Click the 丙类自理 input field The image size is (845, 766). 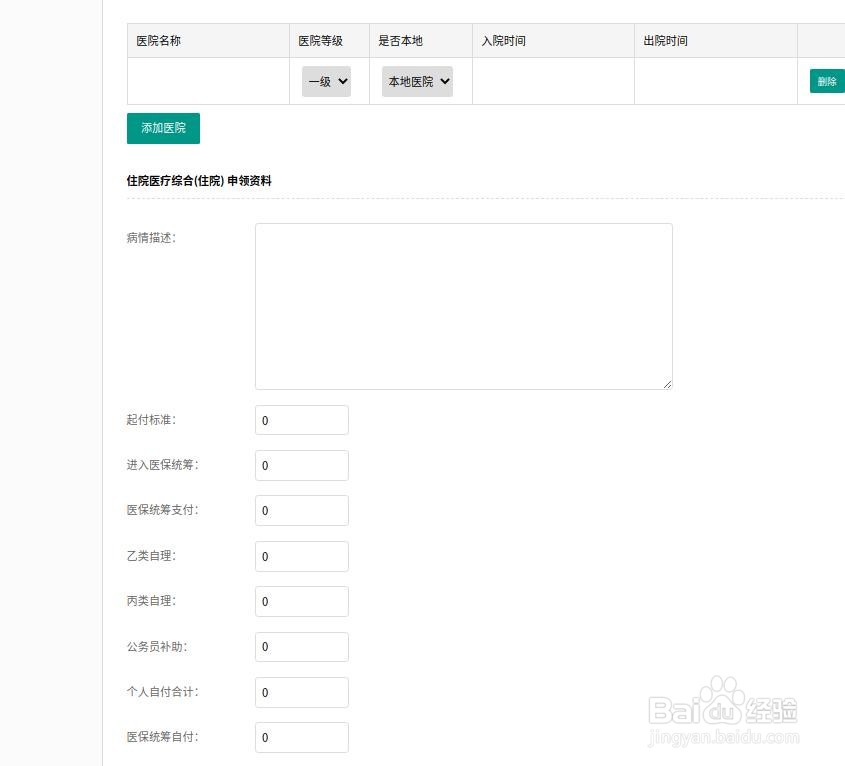302,602
